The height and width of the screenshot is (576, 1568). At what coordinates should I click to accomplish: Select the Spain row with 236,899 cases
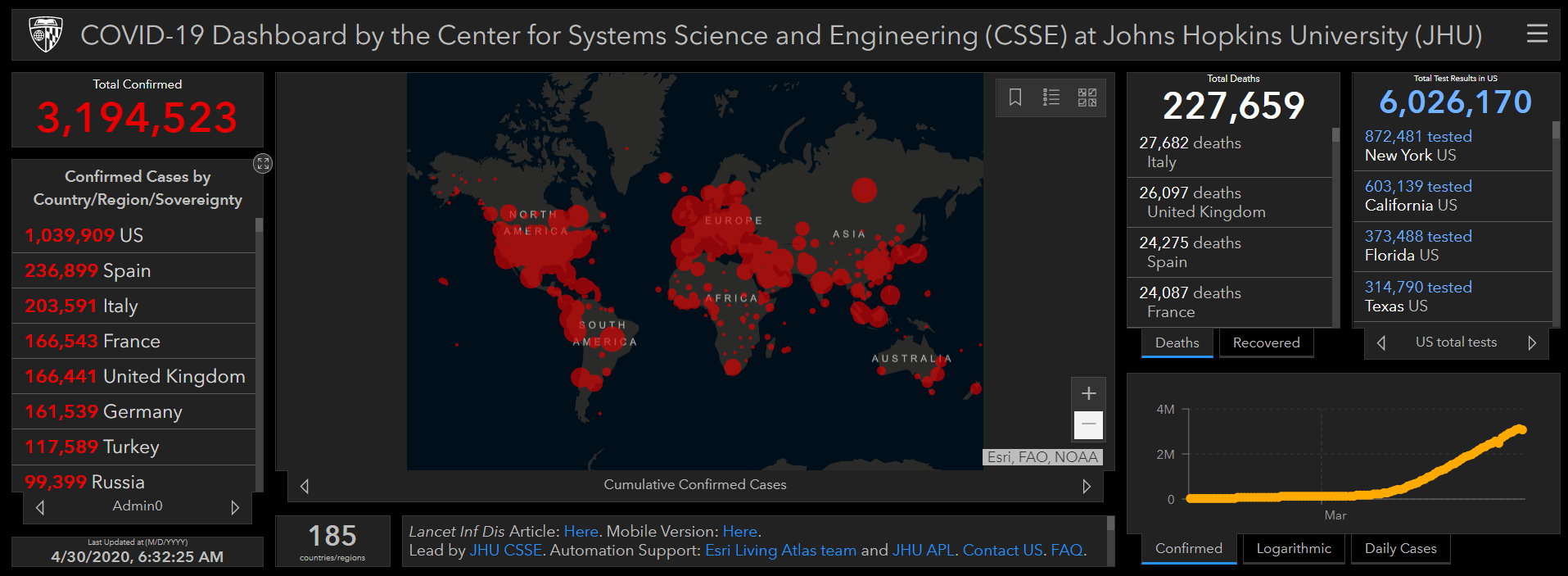133,270
